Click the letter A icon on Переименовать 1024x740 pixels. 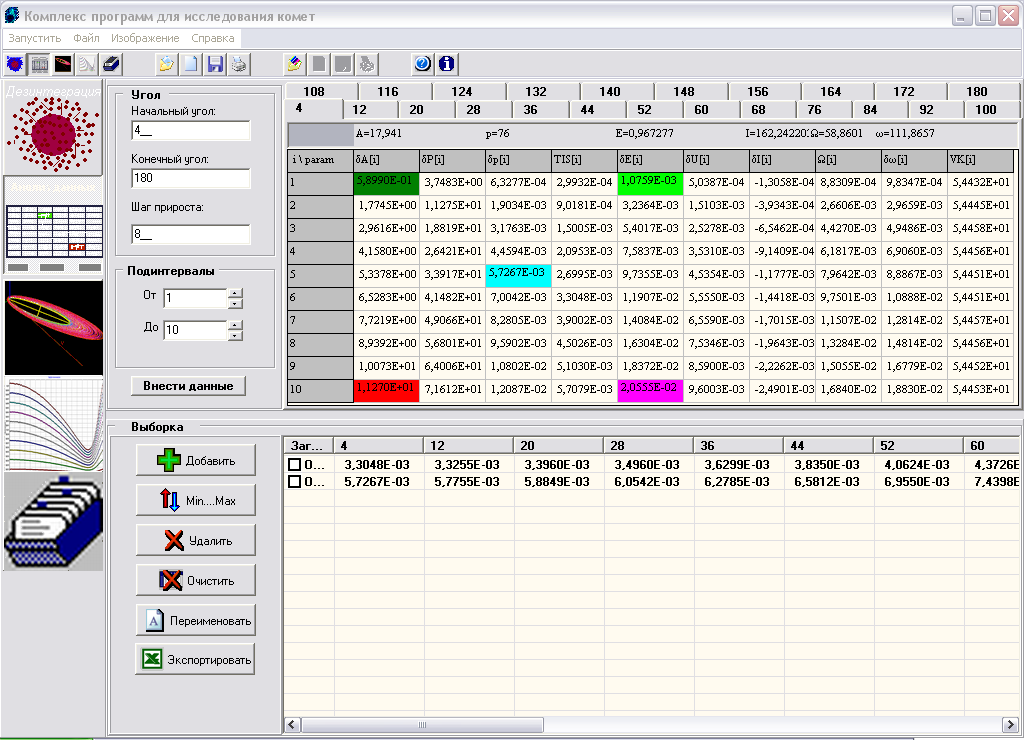154,620
